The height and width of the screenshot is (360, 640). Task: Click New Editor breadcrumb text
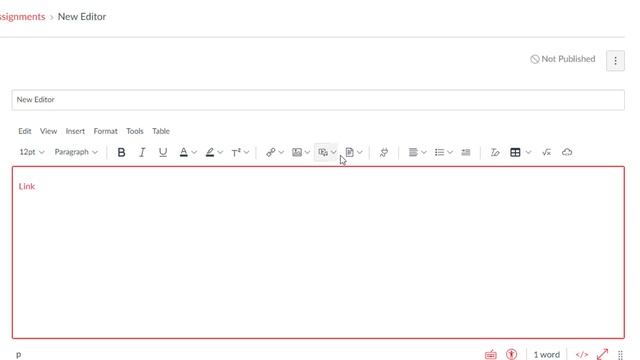[82, 17]
